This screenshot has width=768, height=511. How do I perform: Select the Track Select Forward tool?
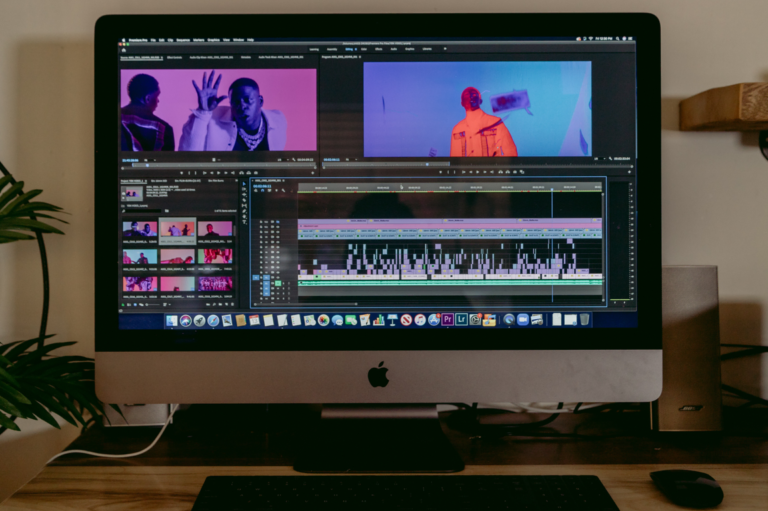click(244, 189)
